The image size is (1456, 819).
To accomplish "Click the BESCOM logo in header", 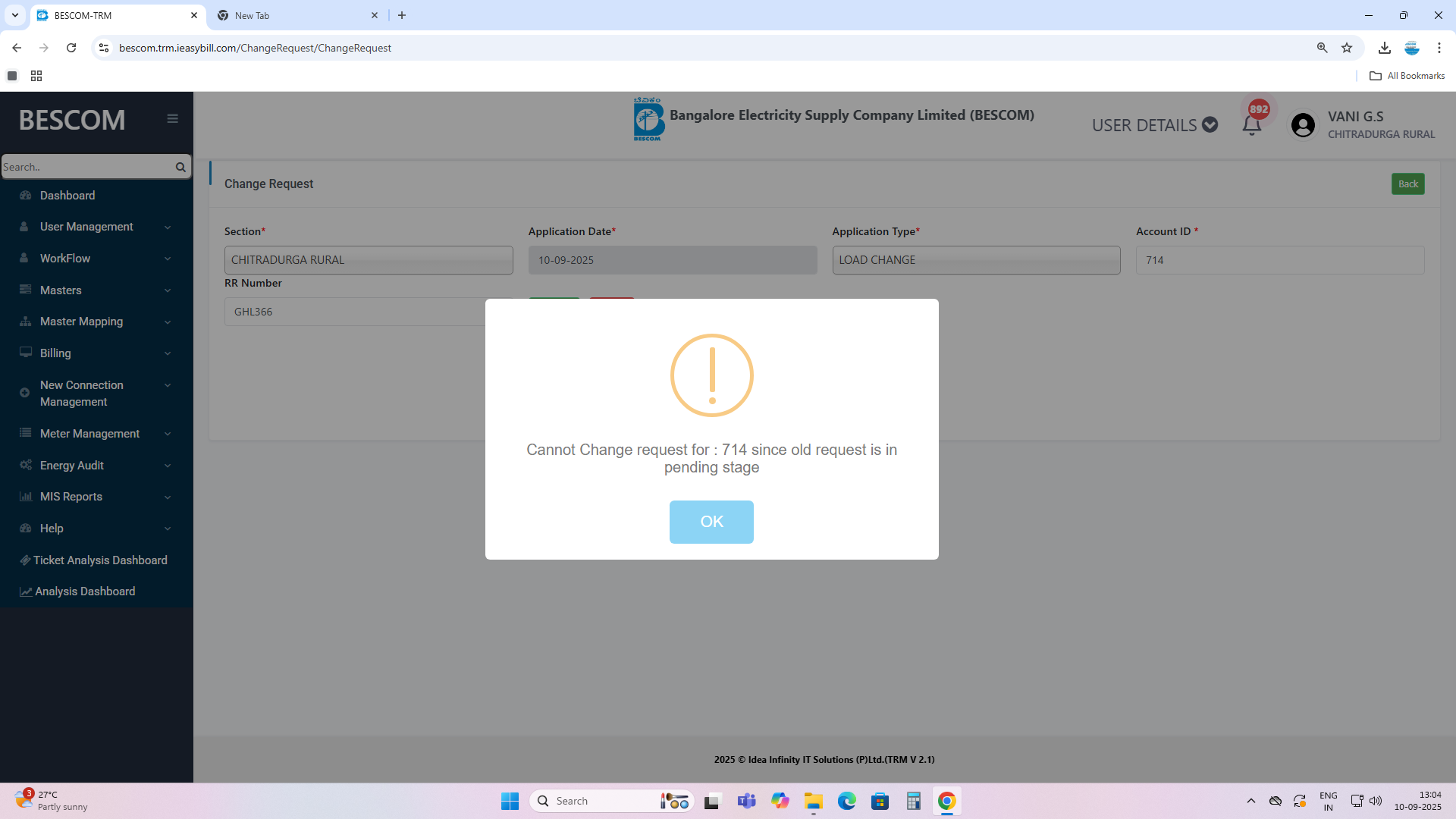I will [648, 119].
